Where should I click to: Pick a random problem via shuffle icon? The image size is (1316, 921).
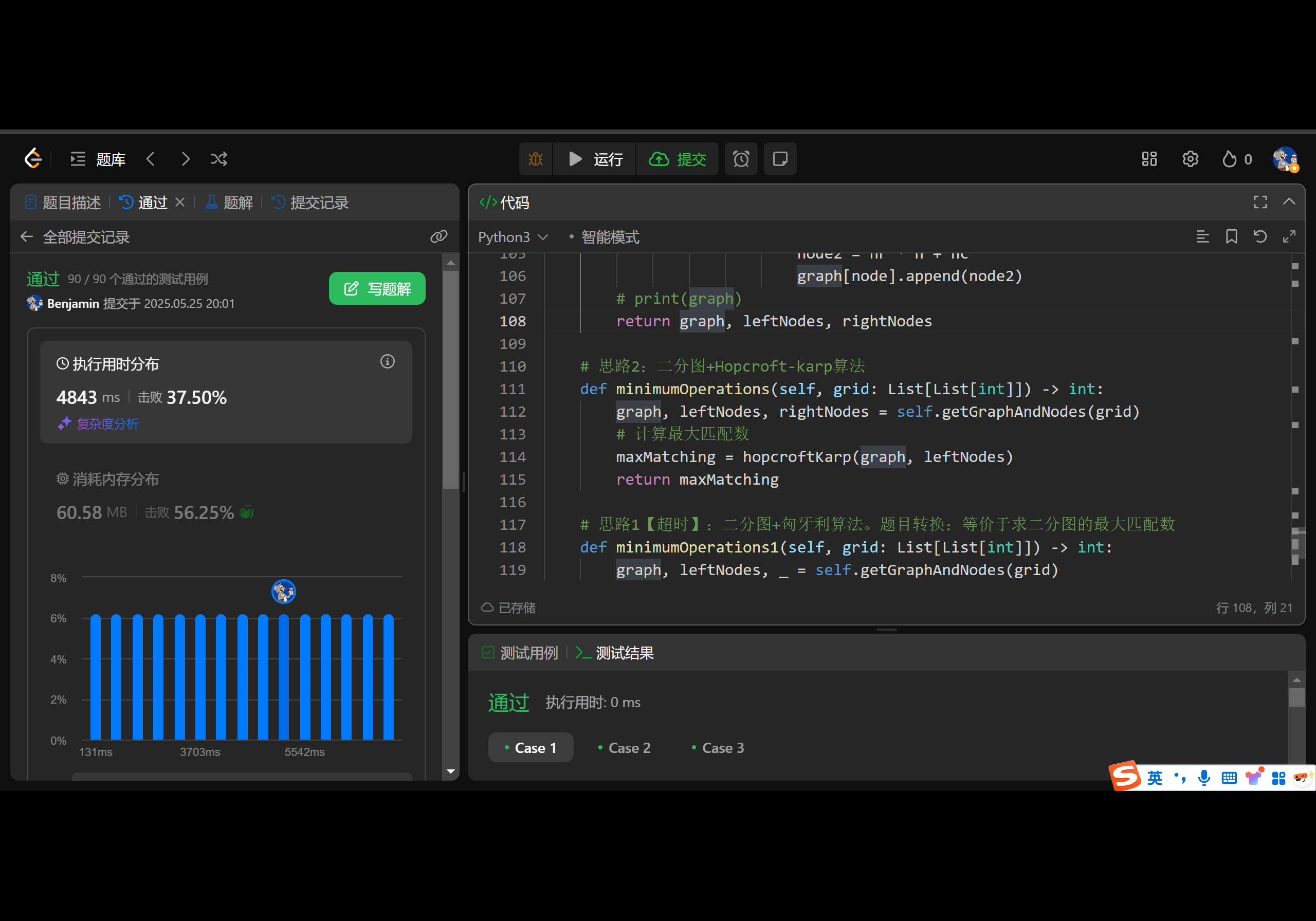(x=218, y=159)
